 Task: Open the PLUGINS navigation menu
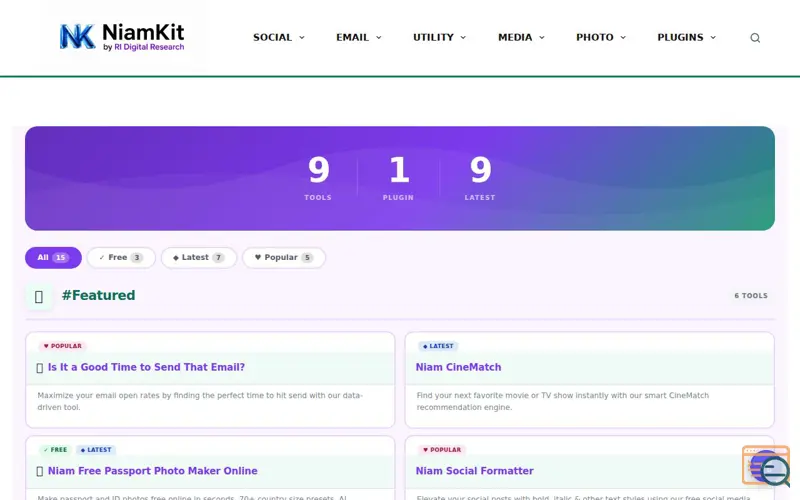coord(680,37)
